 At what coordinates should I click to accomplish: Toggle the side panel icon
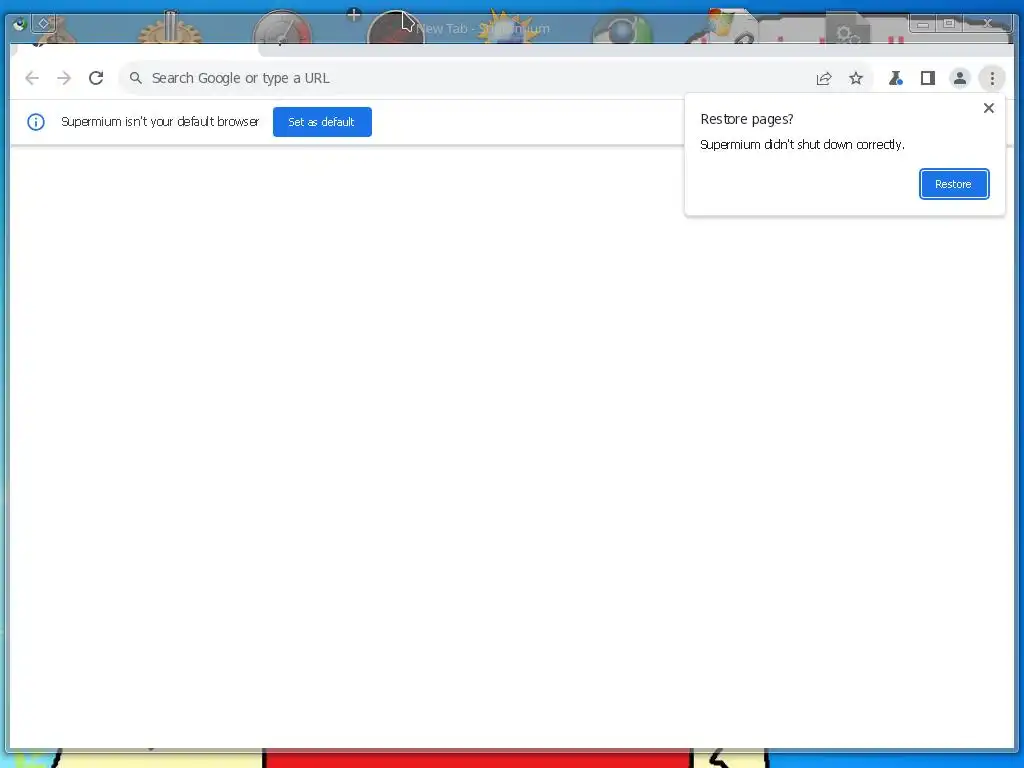point(928,78)
